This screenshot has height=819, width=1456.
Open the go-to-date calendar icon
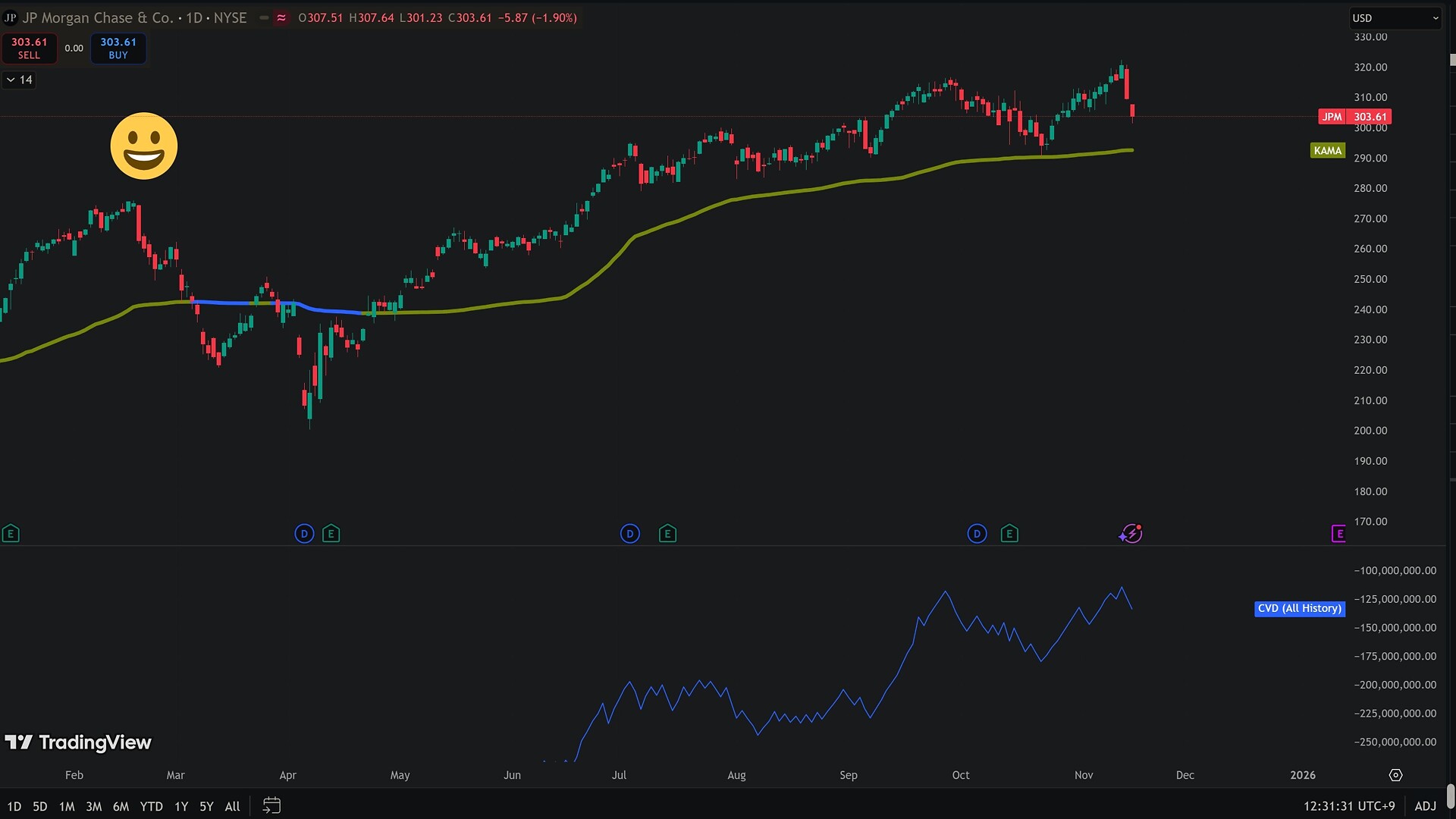pos(271,806)
